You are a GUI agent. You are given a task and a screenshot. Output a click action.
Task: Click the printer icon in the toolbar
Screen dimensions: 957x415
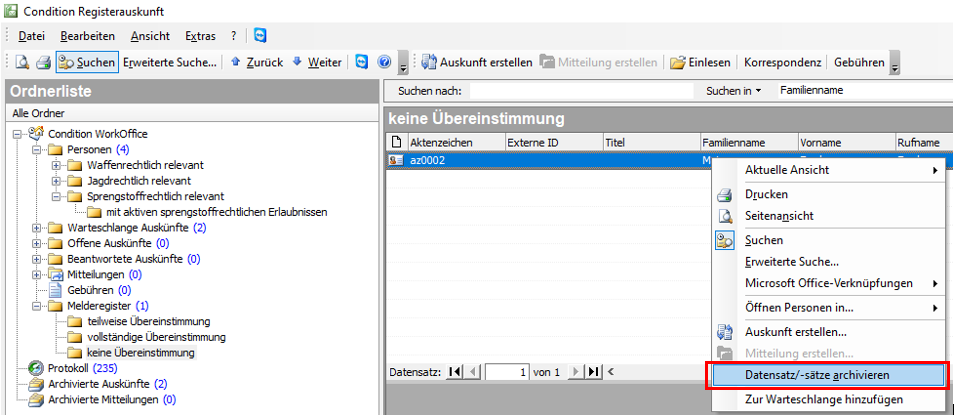click(x=43, y=62)
